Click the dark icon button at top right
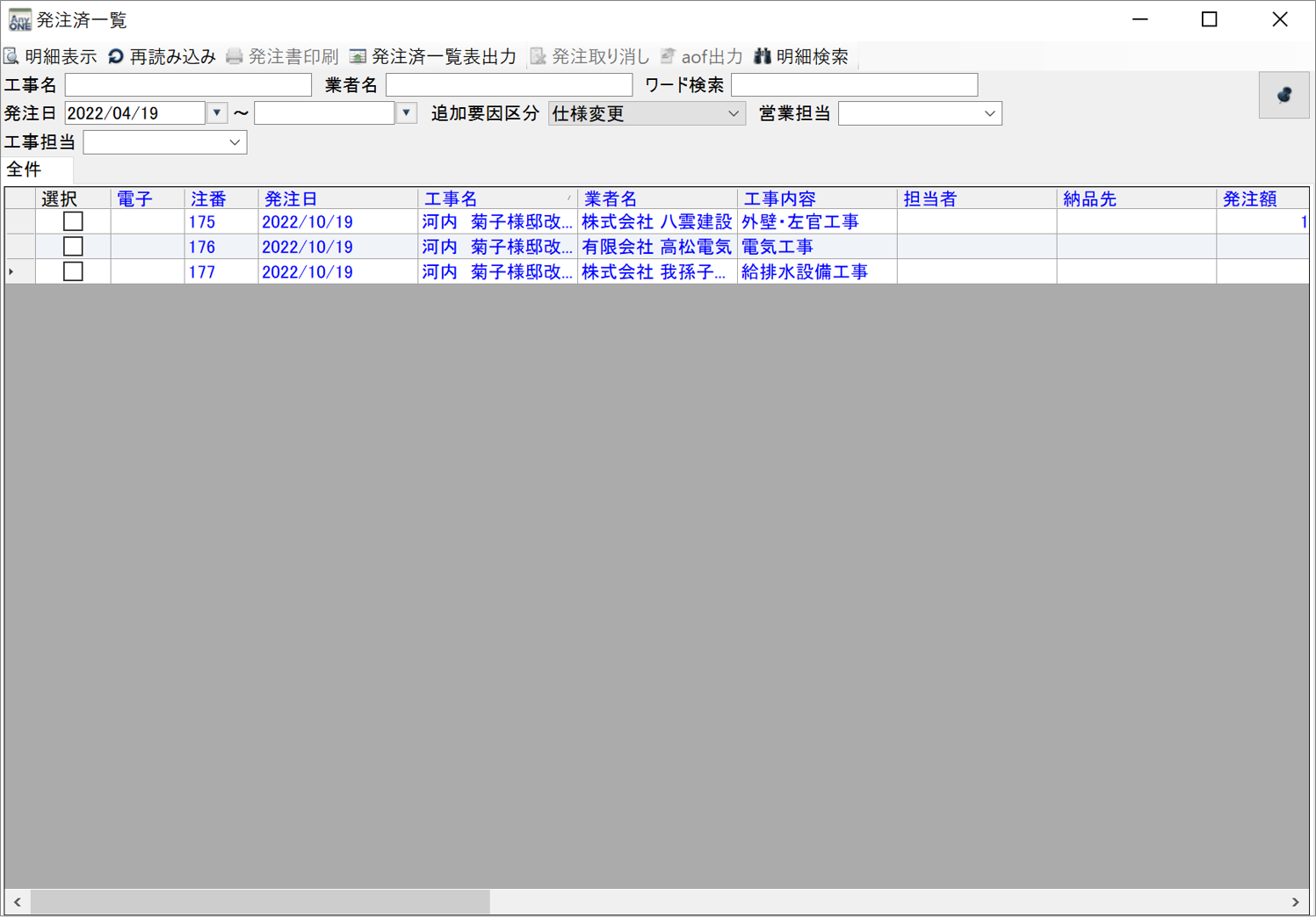Image resolution: width=1316 pixels, height=917 pixels. (1283, 95)
